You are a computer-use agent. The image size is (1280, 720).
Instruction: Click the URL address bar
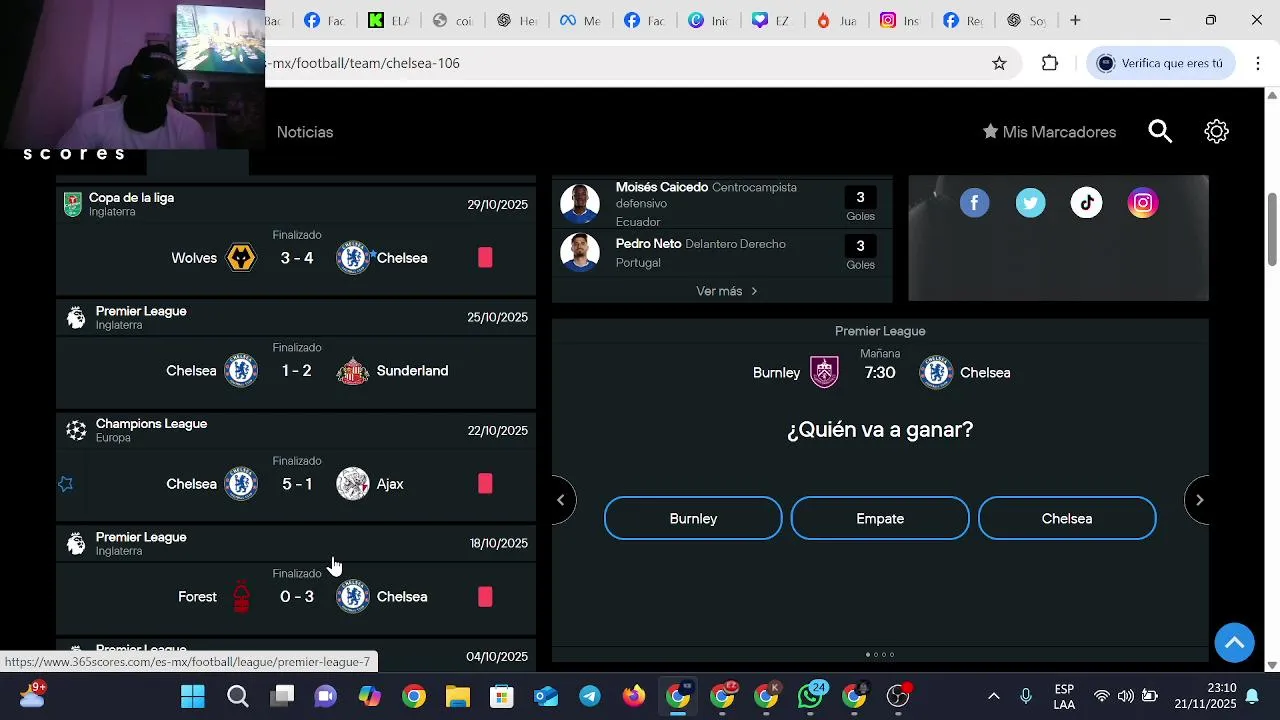[x=620, y=63]
